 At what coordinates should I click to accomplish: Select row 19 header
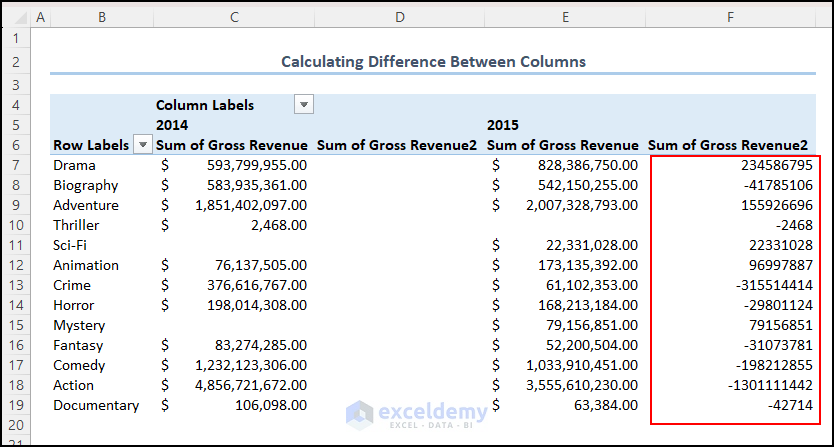(x=15, y=405)
